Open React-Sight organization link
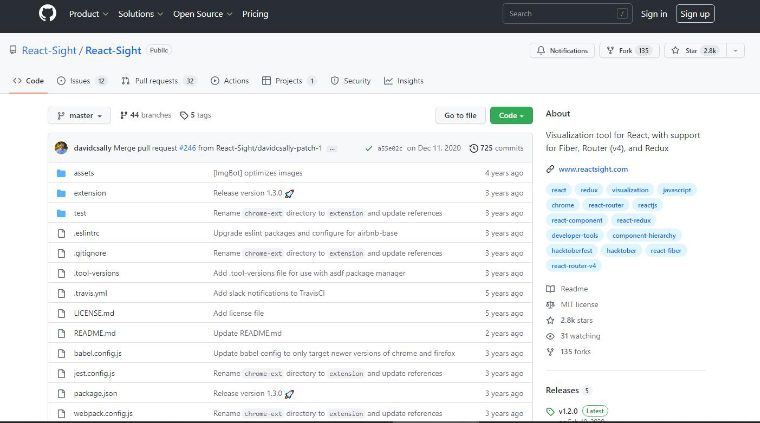The width and height of the screenshot is (760, 423). click(49, 50)
